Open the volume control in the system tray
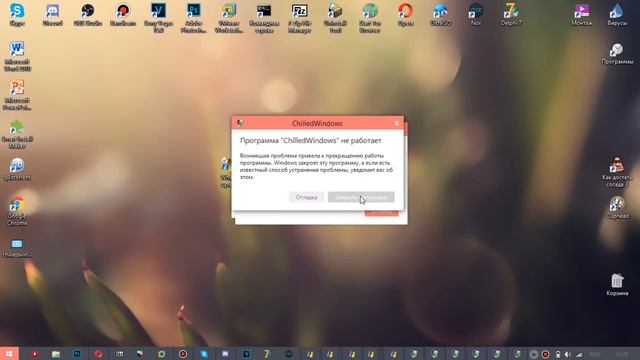The height and width of the screenshot is (360, 640). [568, 354]
